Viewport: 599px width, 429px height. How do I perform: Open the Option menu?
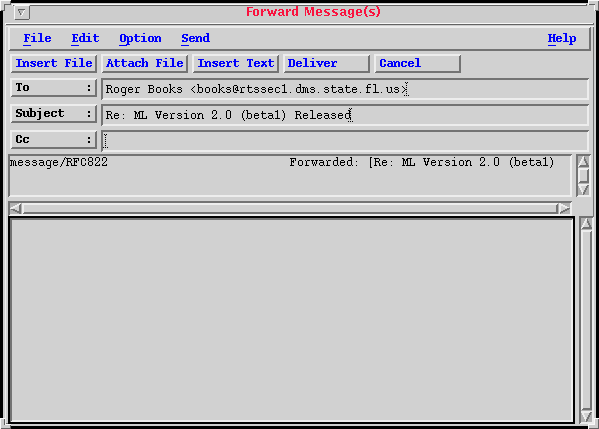click(x=140, y=38)
